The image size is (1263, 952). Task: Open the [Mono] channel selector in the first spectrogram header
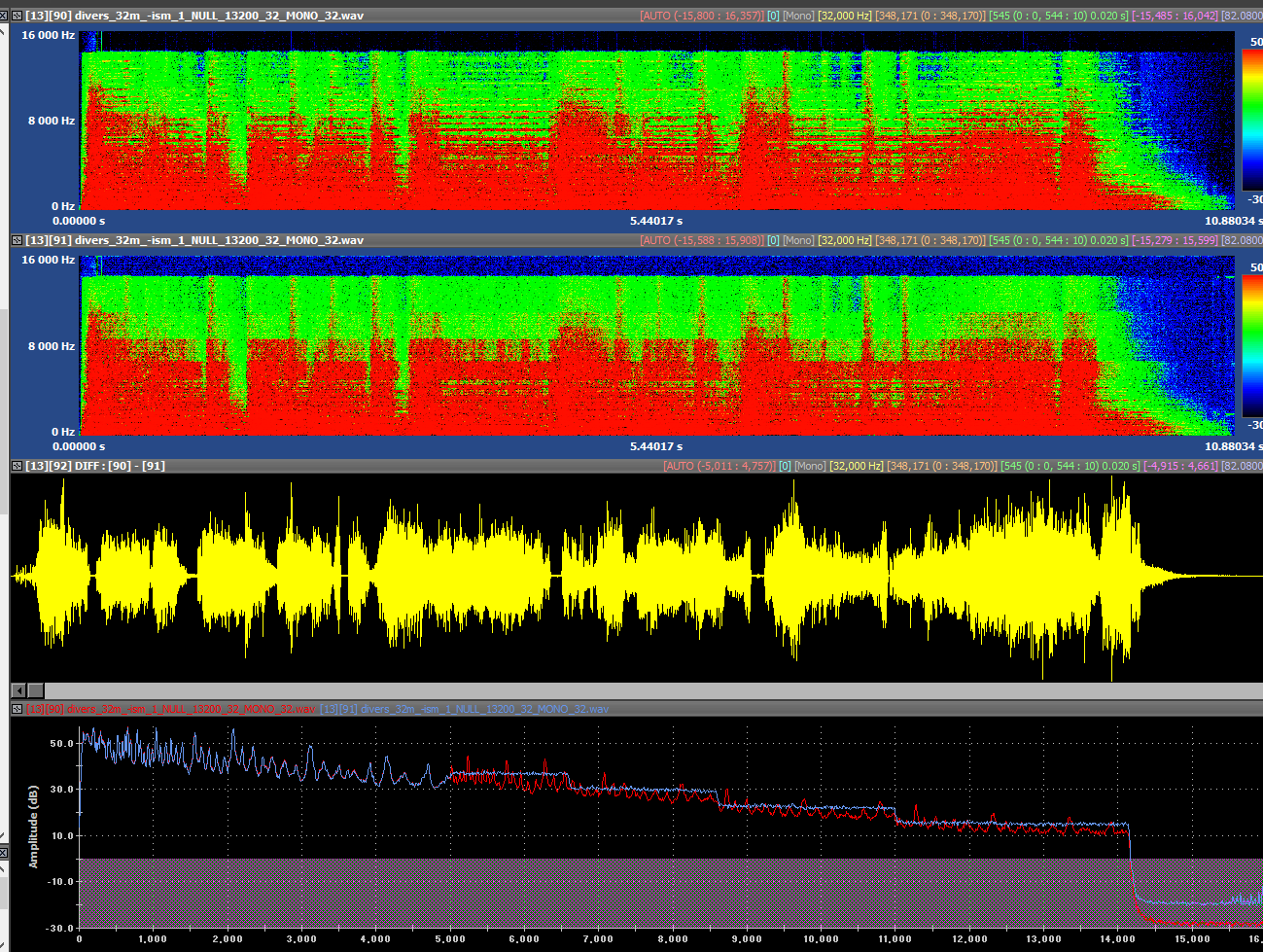[798, 16]
